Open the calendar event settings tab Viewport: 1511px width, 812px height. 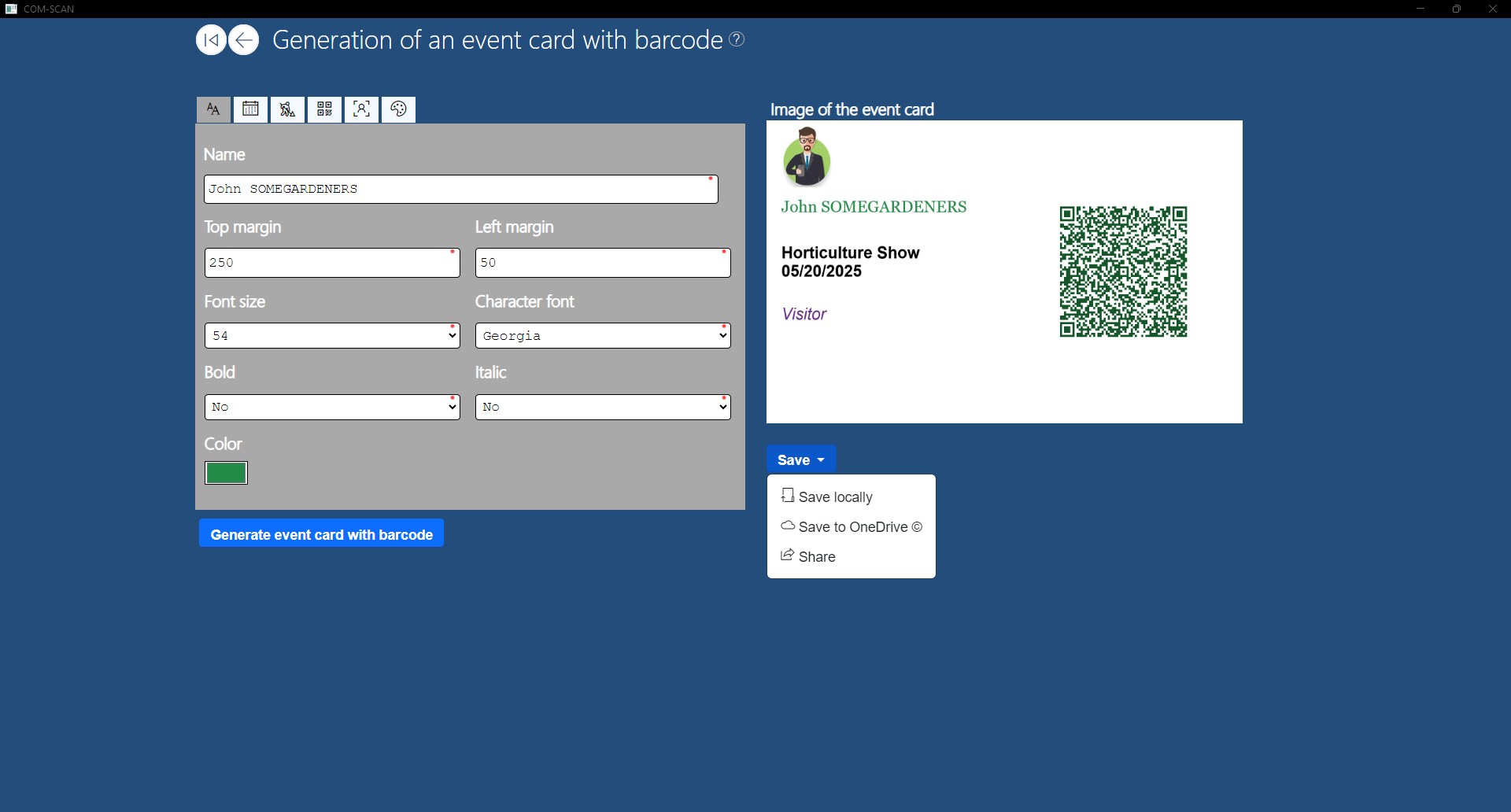click(x=250, y=109)
